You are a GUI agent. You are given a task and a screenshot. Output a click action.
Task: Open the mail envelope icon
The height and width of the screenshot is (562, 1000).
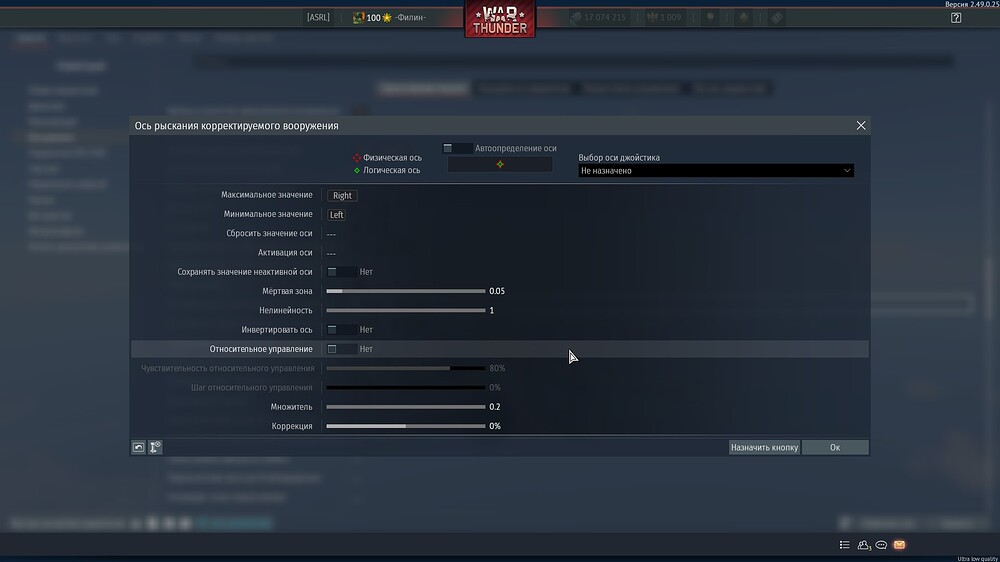(899, 545)
